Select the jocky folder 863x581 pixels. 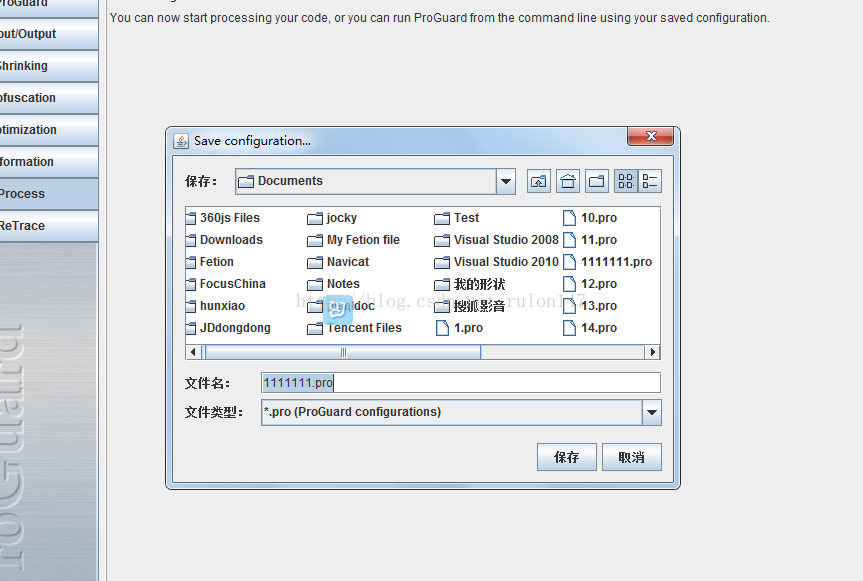click(x=332, y=218)
